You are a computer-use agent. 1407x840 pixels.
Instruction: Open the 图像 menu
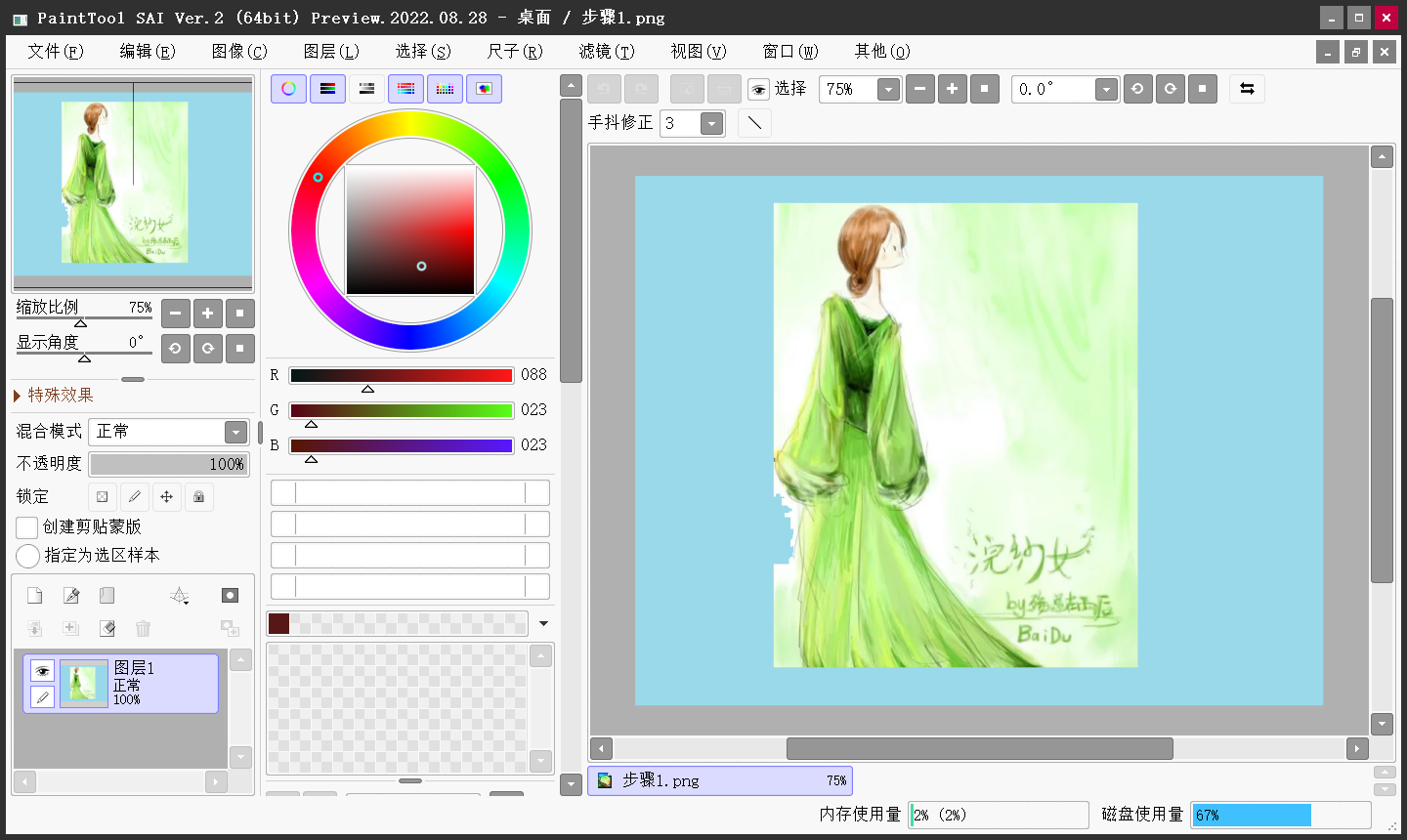coord(239,52)
